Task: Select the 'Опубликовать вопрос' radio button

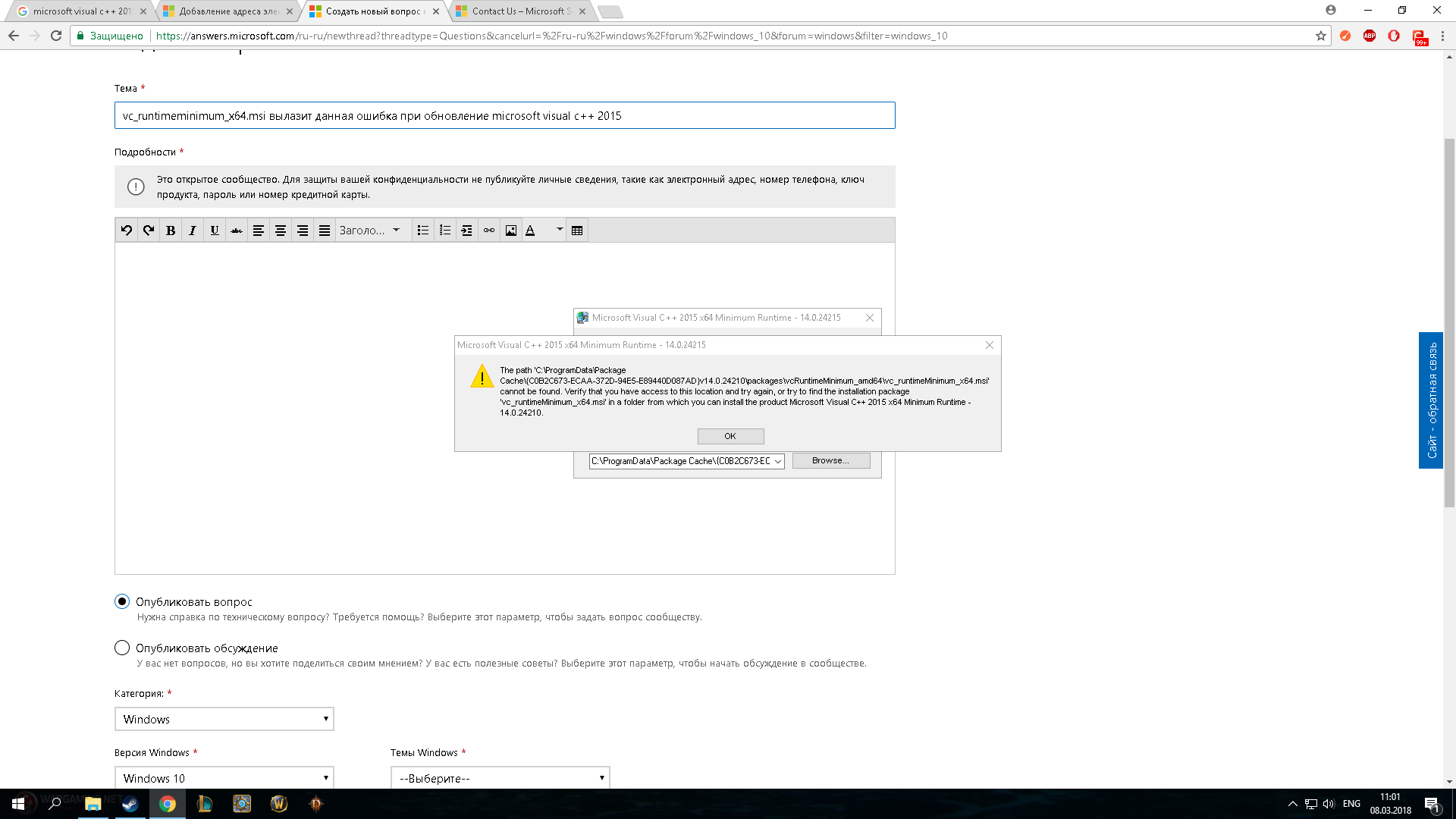Action: point(122,601)
